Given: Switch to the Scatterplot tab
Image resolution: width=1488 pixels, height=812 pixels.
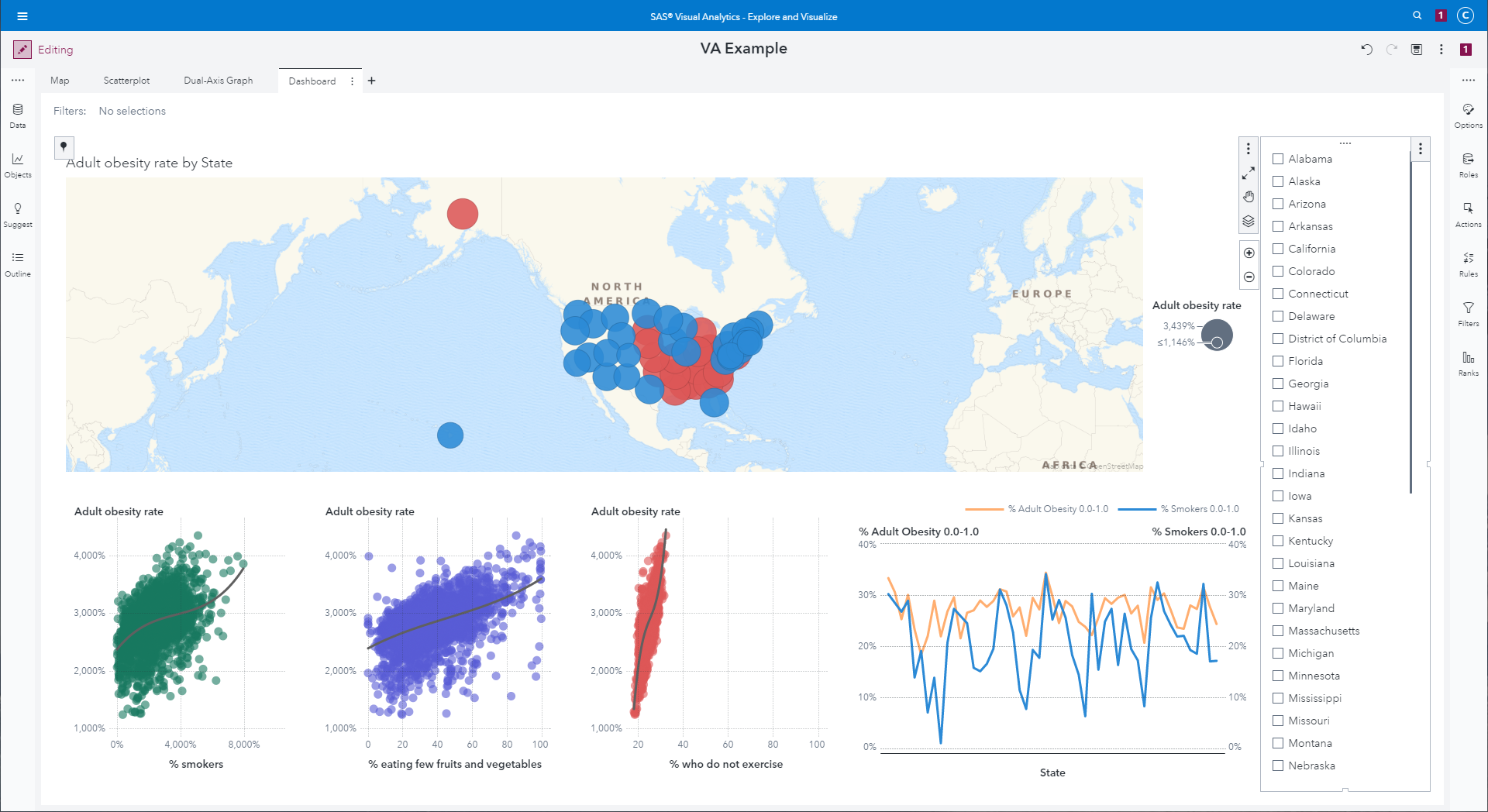Looking at the screenshot, I should tap(126, 81).
